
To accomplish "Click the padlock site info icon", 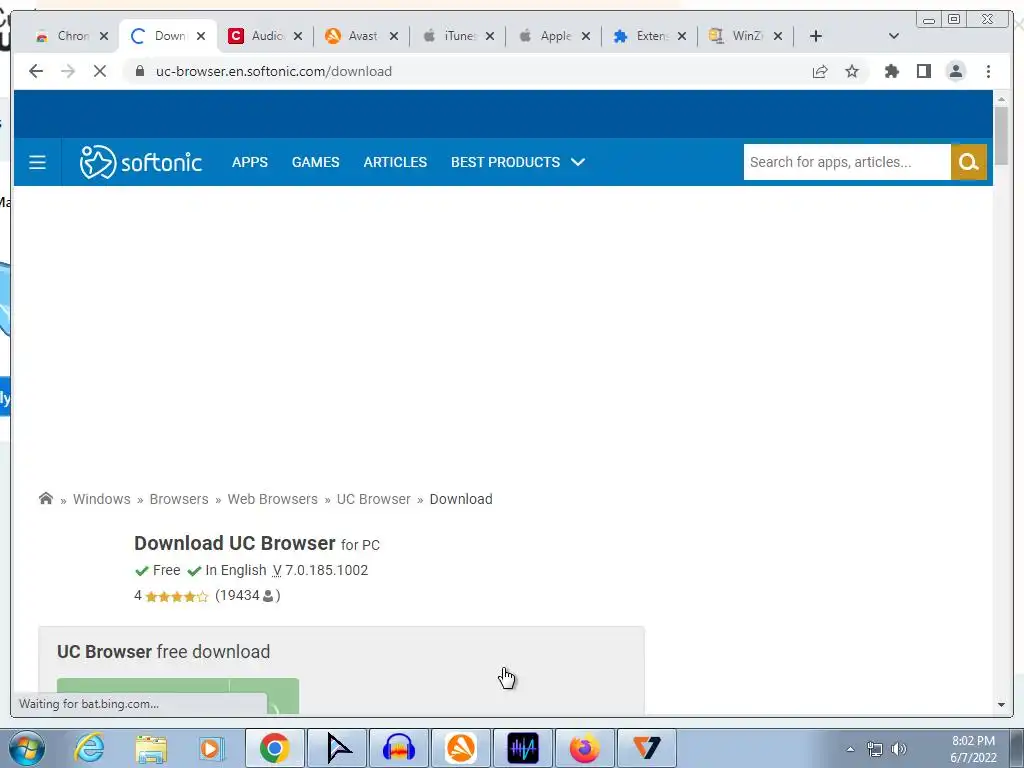I will (139, 71).
